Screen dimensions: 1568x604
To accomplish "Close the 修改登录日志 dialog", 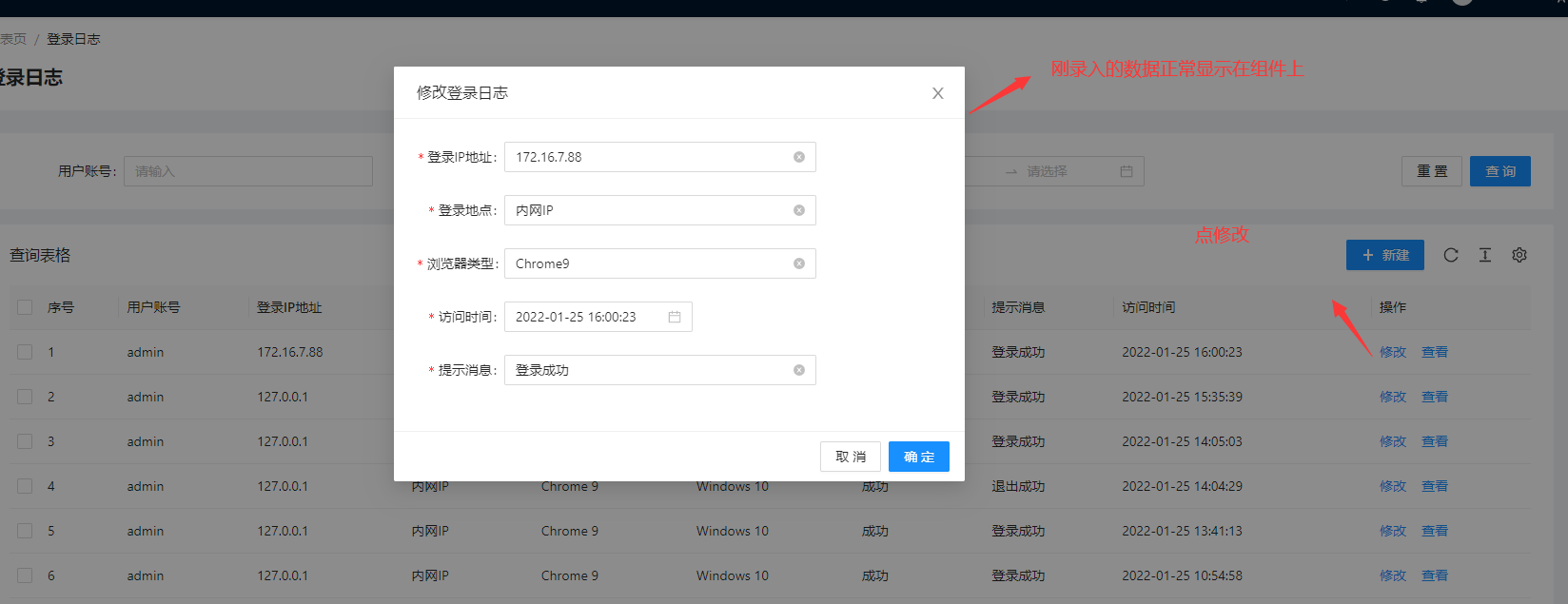I will pyautogui.click(x=938, y=93).
